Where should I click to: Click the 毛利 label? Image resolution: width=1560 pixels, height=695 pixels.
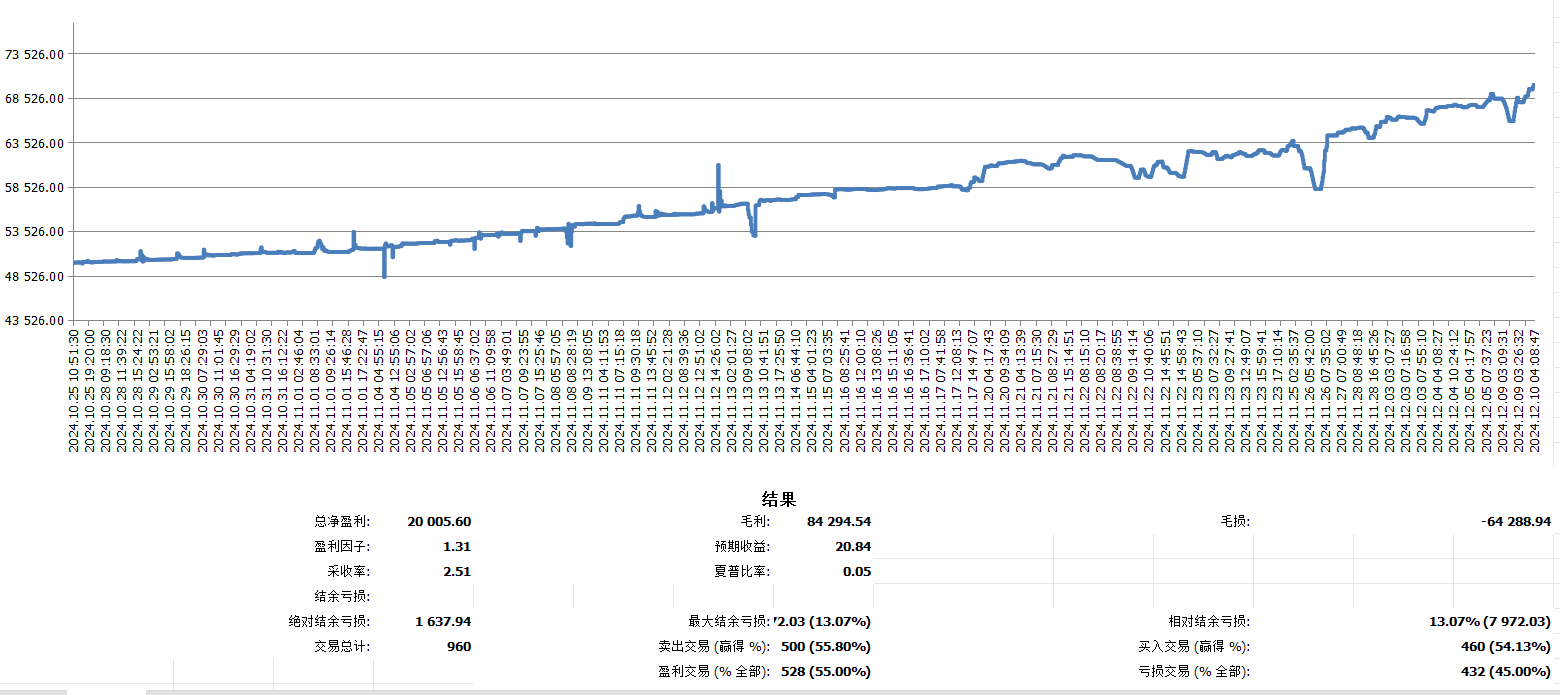coord(756,521)
